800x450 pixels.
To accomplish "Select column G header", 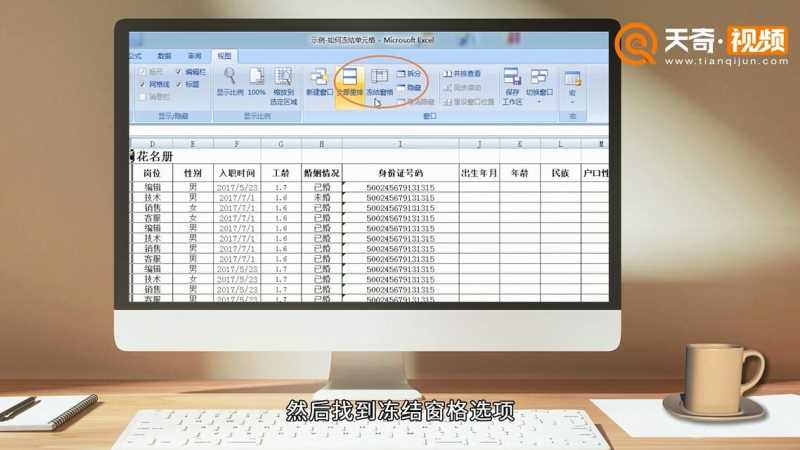I will point(281,144).
